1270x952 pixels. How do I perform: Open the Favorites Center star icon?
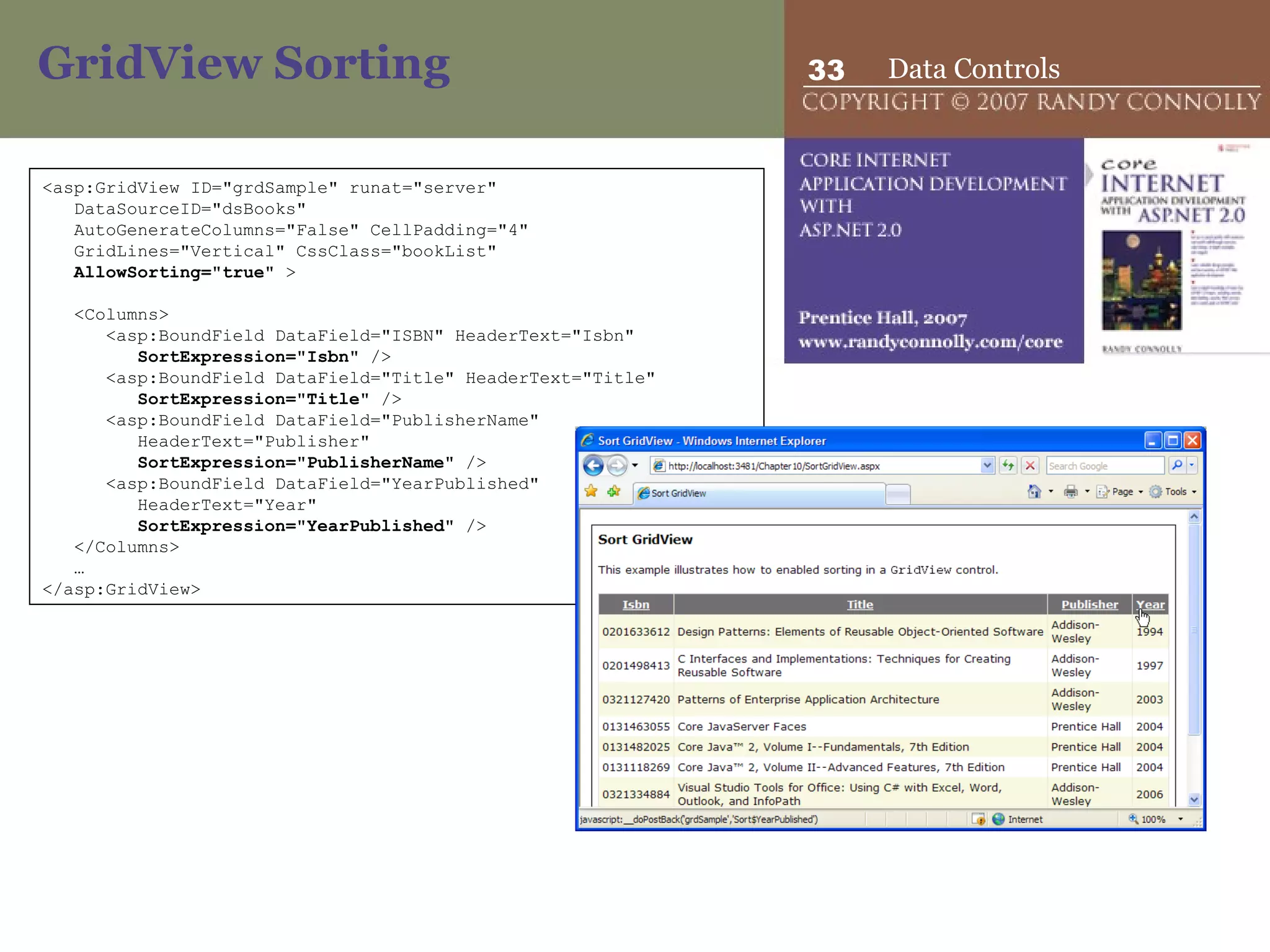click(x=591, y=492)
